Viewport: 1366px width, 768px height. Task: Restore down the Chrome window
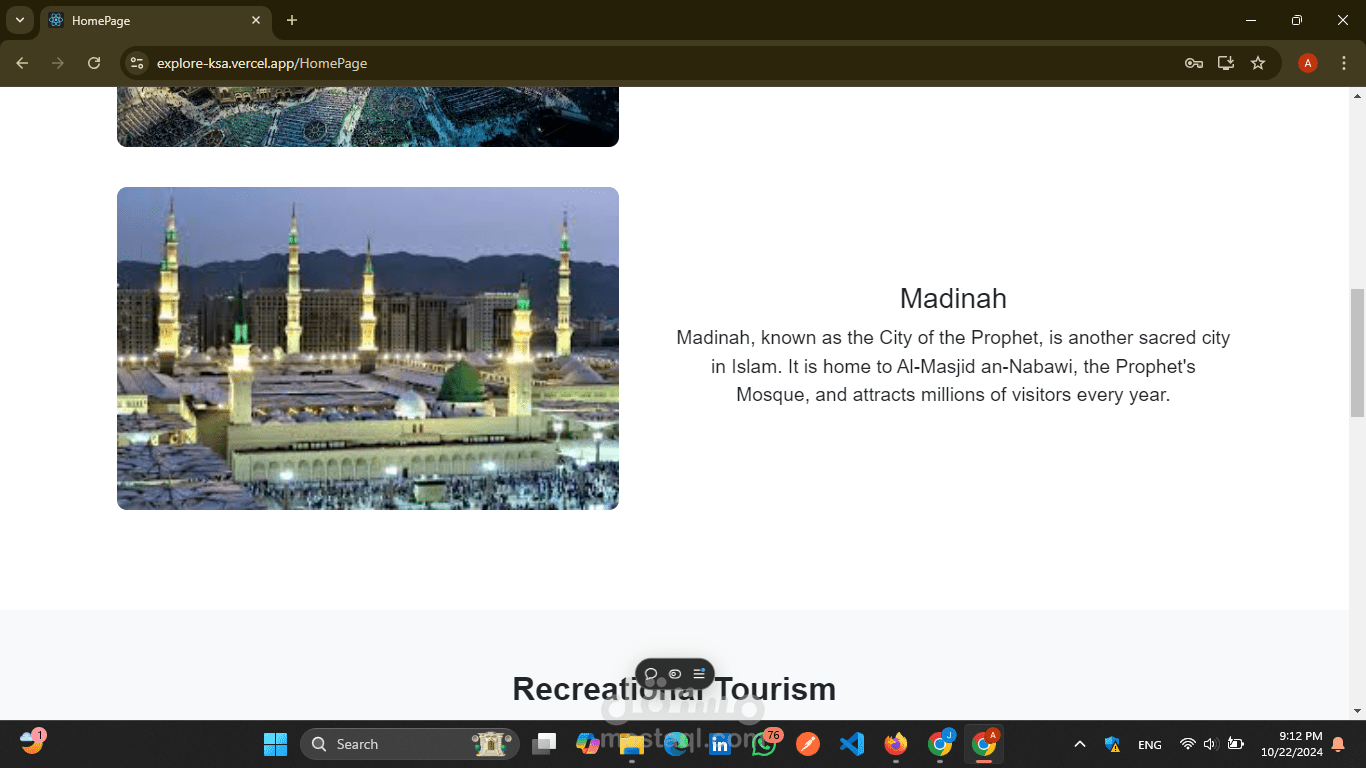coord(1297,20)
